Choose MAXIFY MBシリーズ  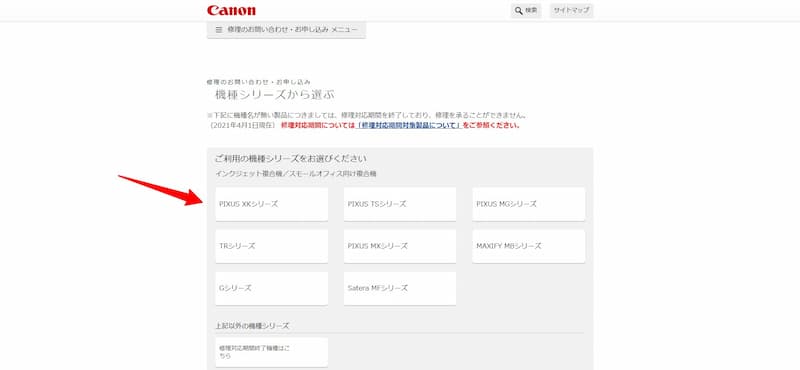pyautogui.click(x=529, y=246)
